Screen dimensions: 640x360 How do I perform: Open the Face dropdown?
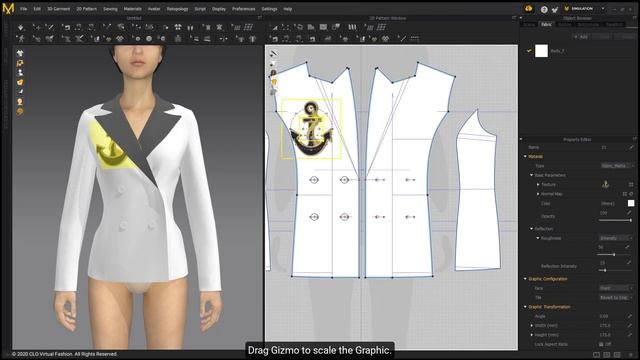[616, 288]
